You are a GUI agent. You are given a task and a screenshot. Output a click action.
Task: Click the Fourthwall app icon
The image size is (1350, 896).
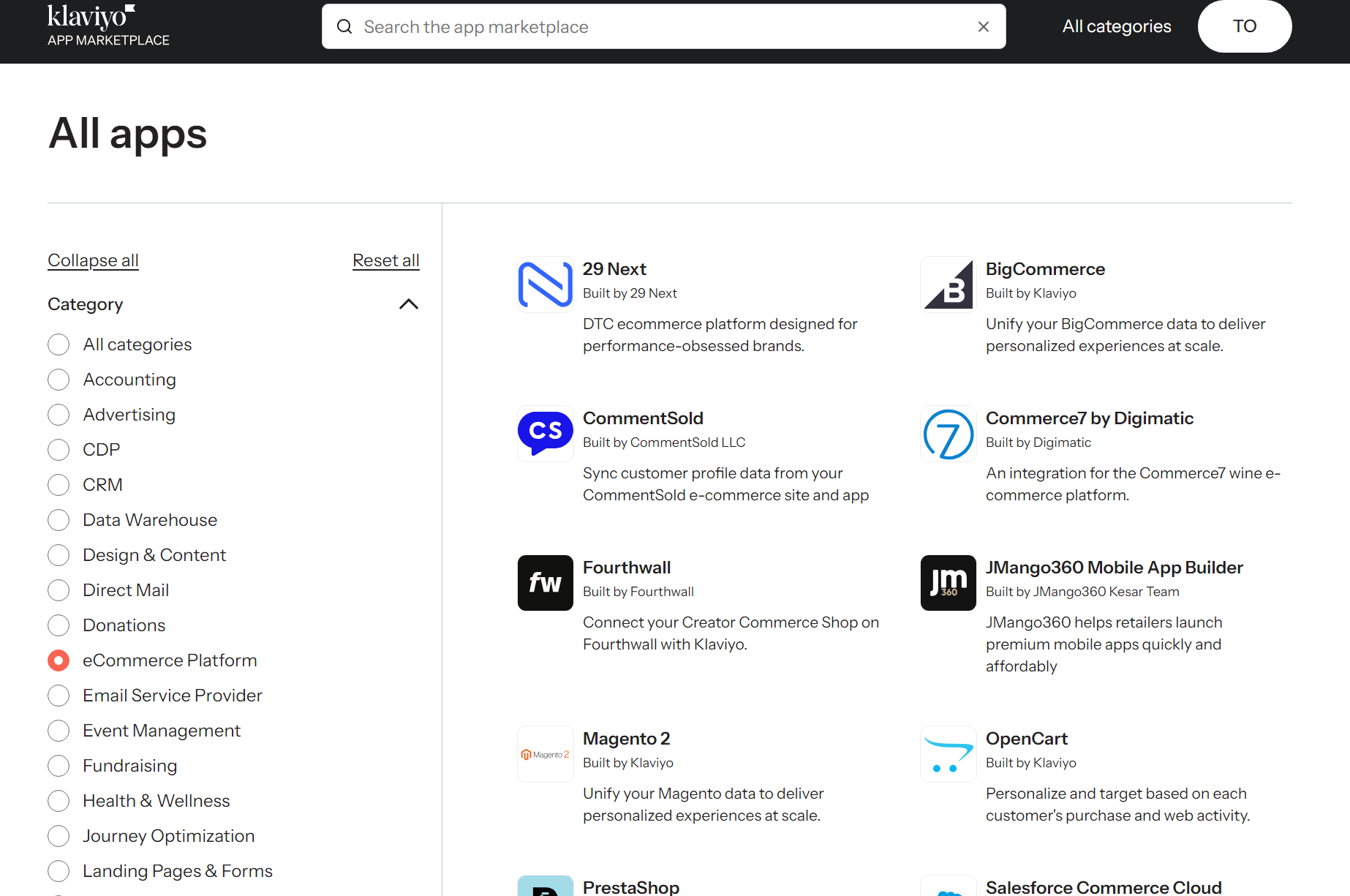click(545, 582)
